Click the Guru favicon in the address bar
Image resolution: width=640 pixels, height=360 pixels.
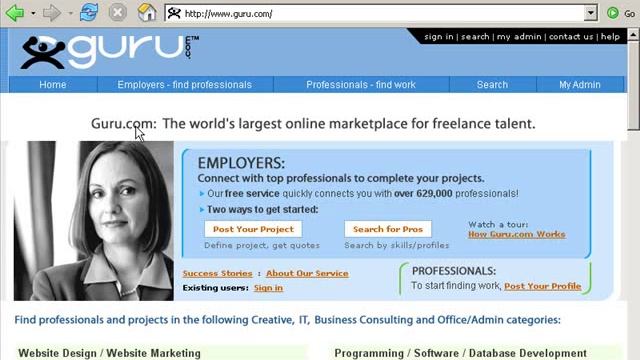click(174, 13)
